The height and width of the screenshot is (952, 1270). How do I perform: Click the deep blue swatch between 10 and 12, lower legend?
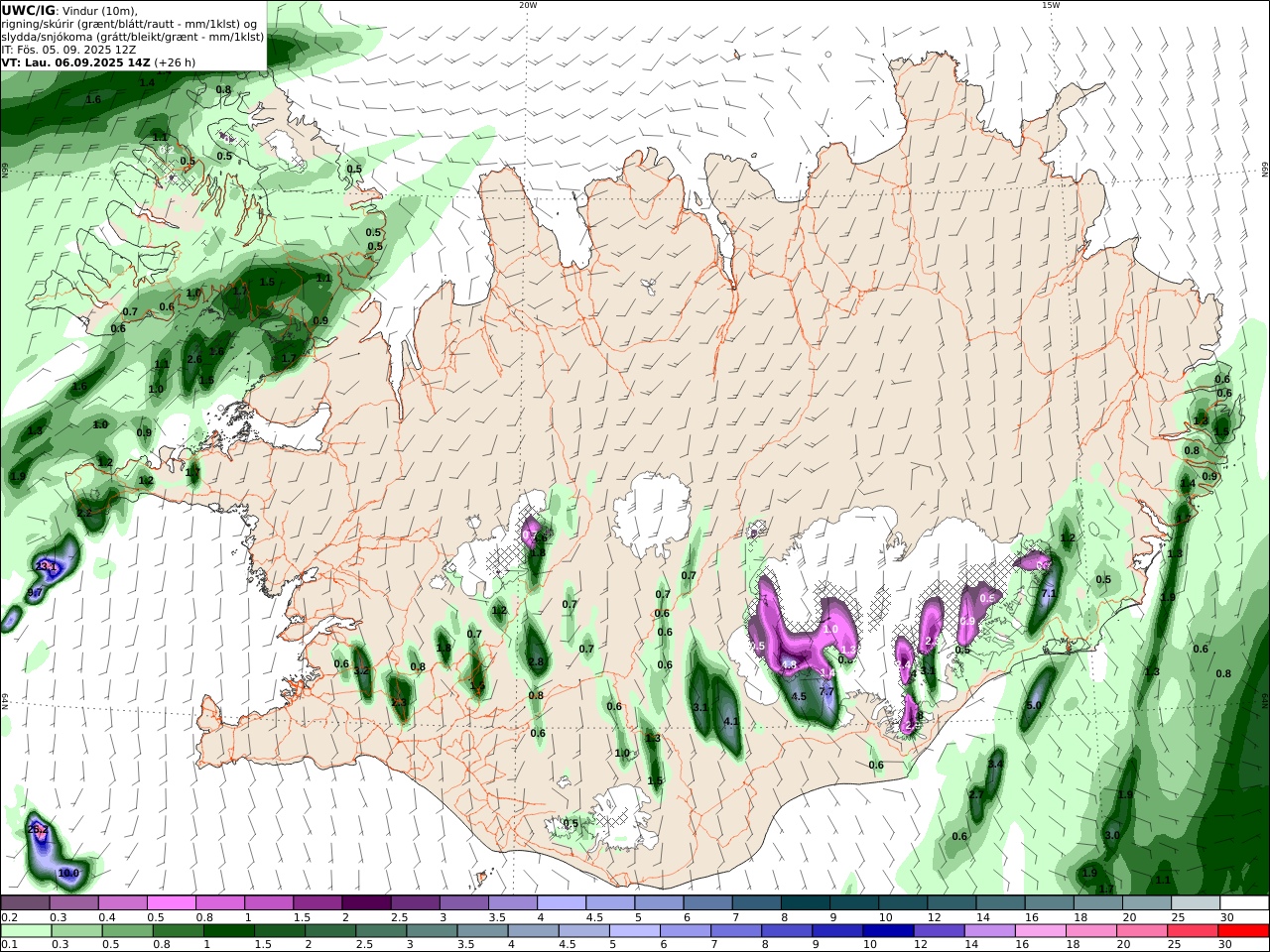890,931
